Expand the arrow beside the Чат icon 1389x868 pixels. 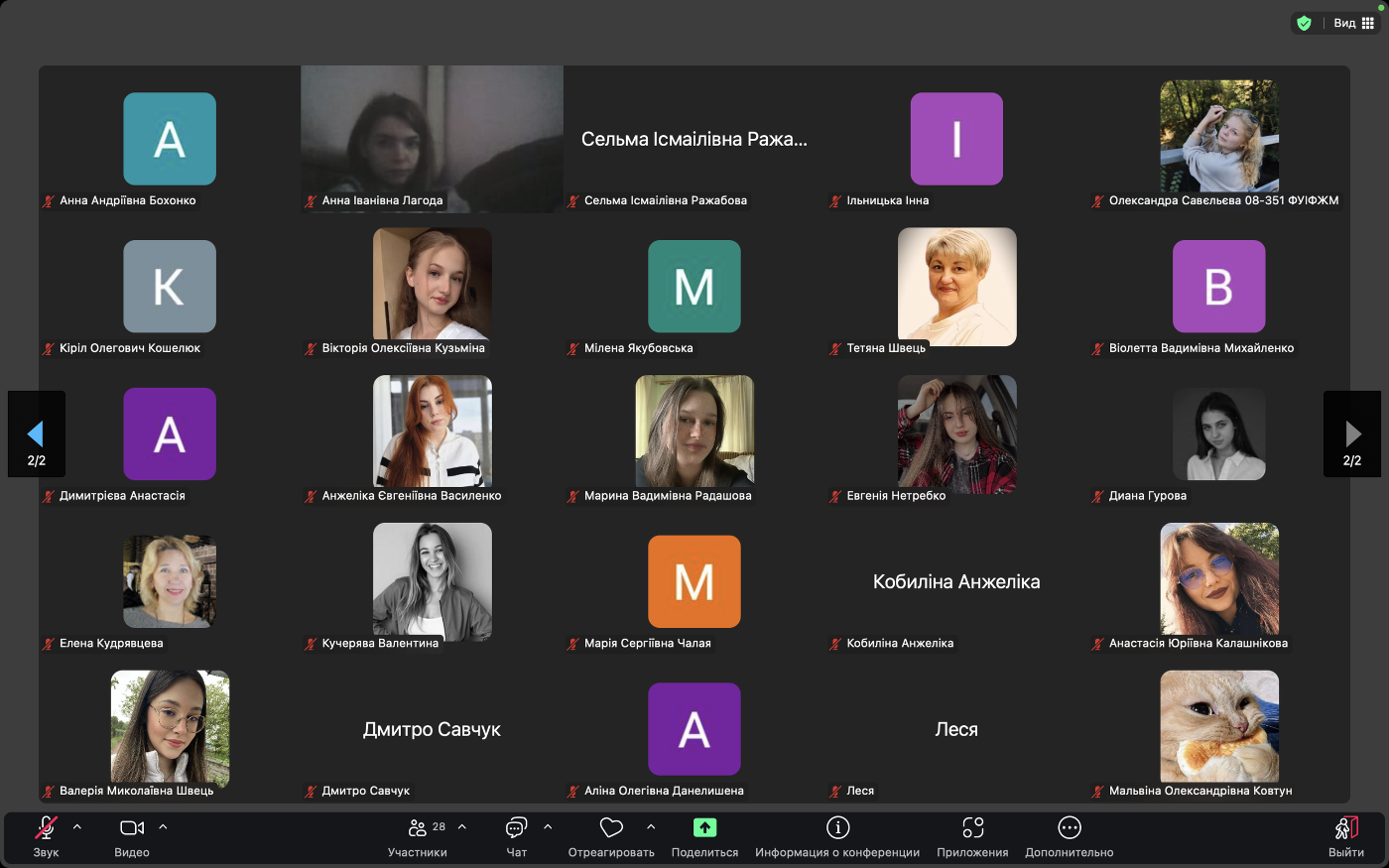tap(548, 826)
